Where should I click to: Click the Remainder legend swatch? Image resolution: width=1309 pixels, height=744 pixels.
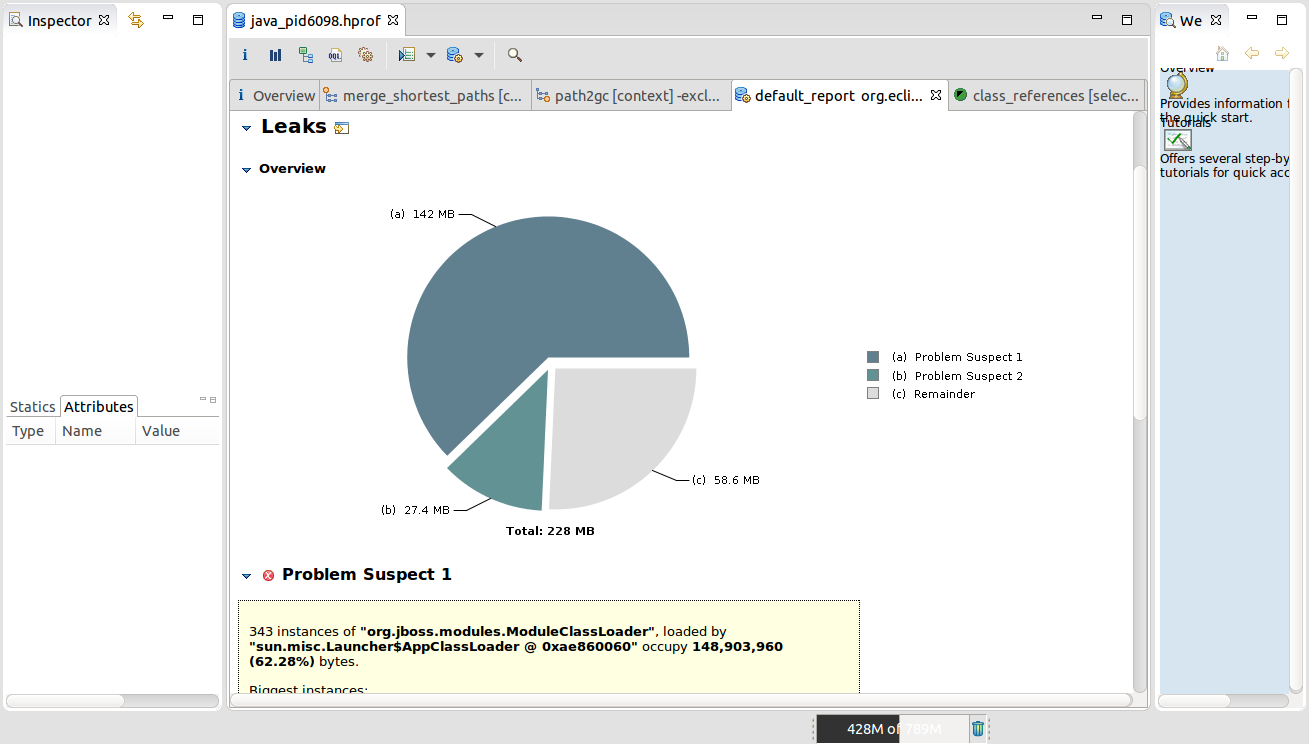pyautogui.click(x=873, y=394)
